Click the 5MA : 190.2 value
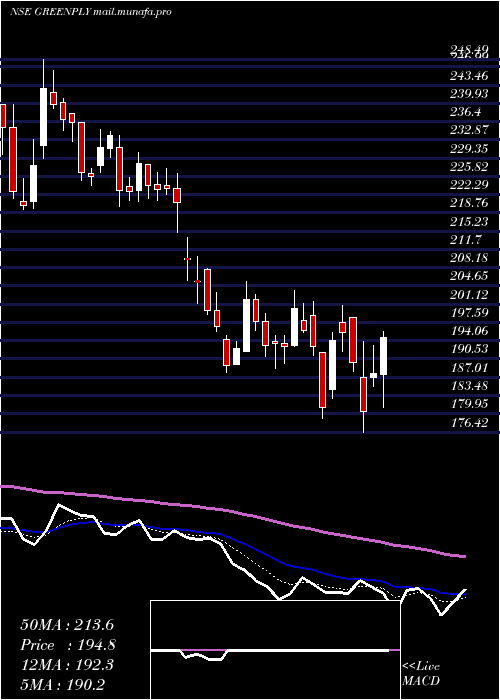 point(63,684)
